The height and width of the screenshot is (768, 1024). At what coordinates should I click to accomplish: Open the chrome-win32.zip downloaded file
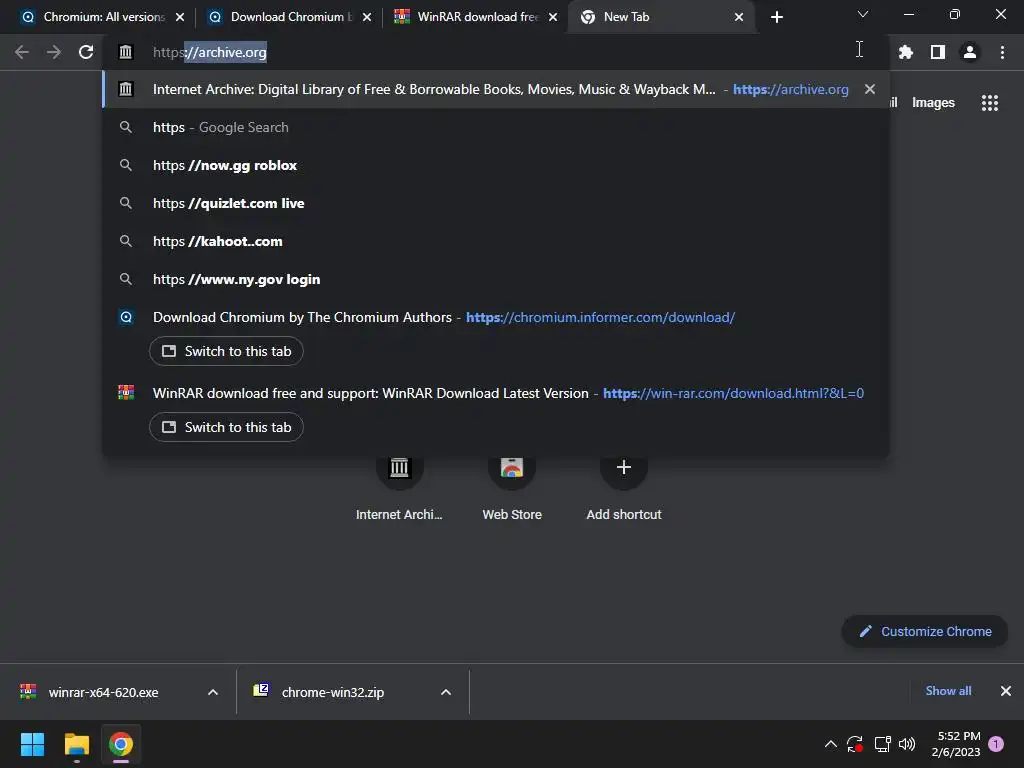[333, 692]
